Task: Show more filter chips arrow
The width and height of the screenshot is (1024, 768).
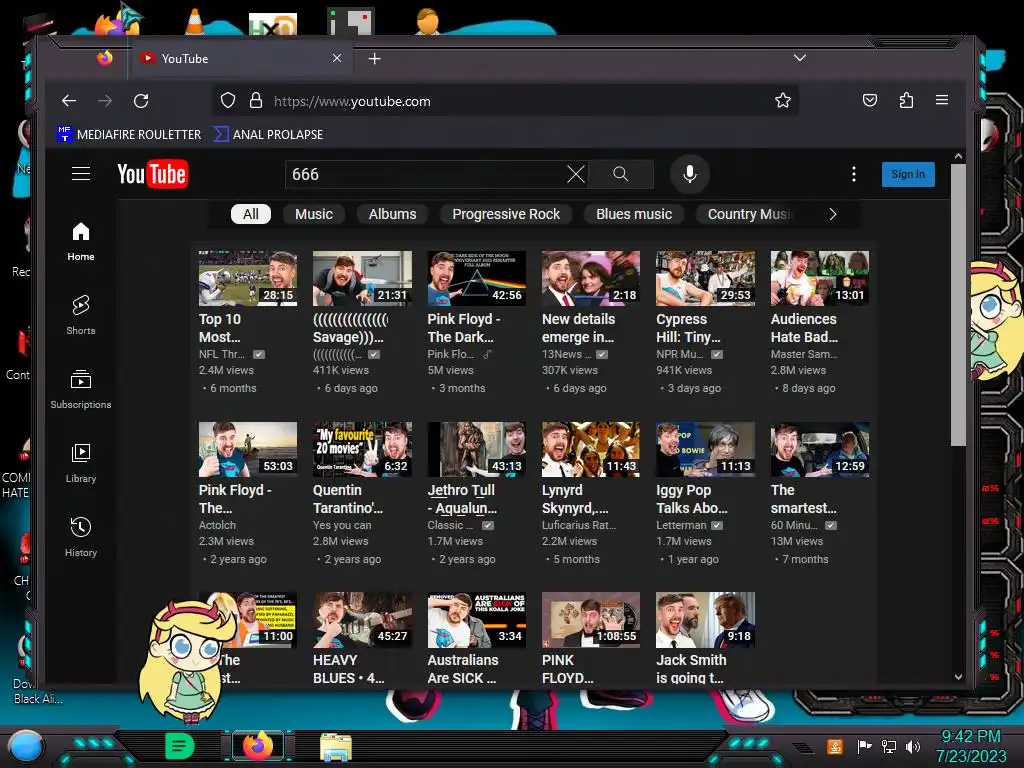Action: tap(833, 214)
